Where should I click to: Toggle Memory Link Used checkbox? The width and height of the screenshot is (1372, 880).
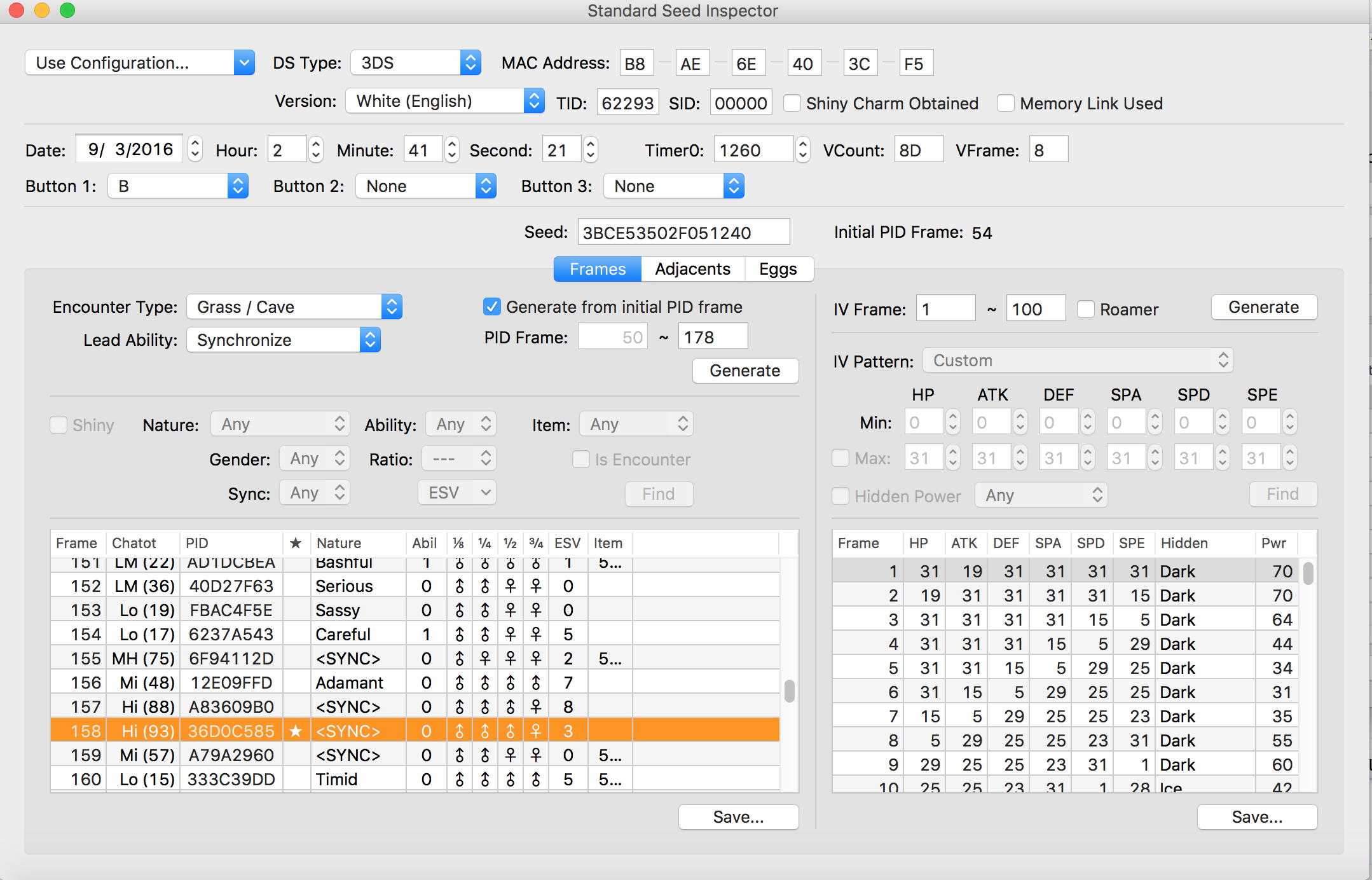click(x=1006, y=103)
